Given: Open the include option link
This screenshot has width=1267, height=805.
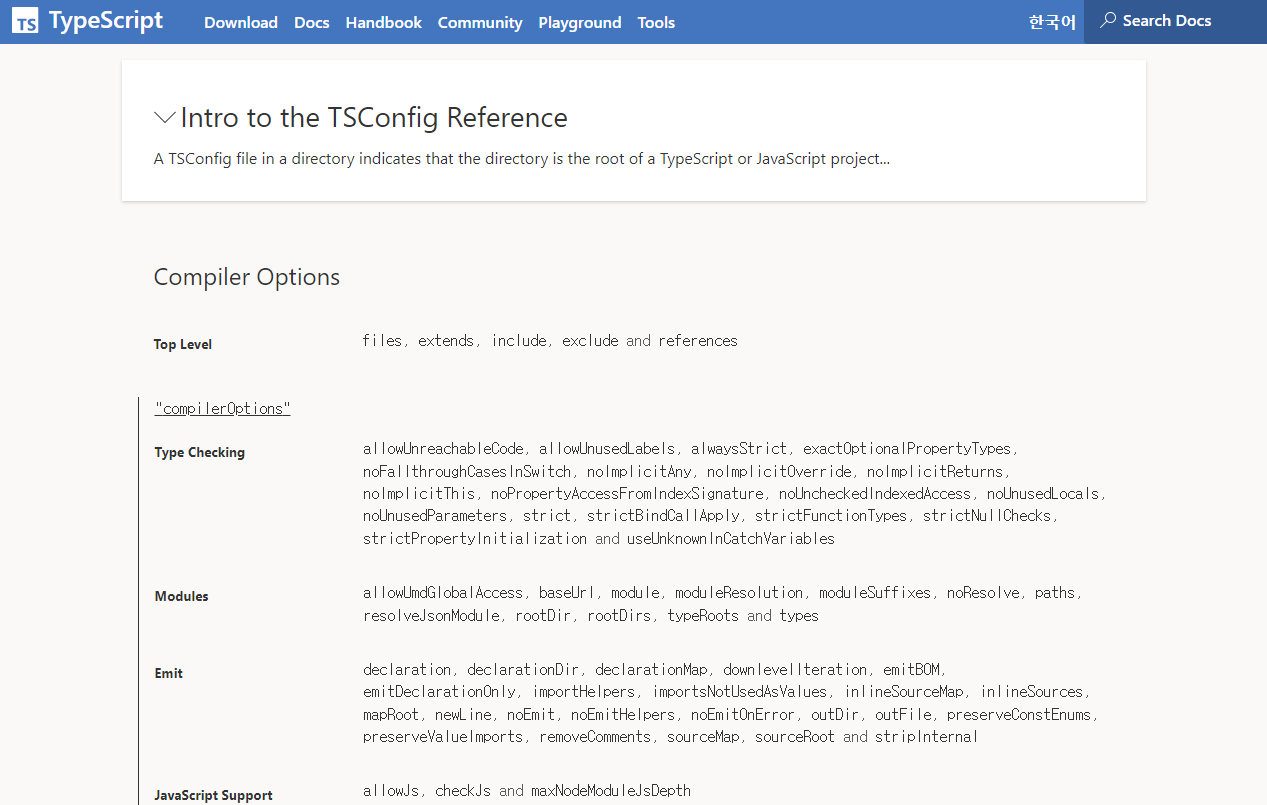Looking at the screenshot, I should coord(519,341).
